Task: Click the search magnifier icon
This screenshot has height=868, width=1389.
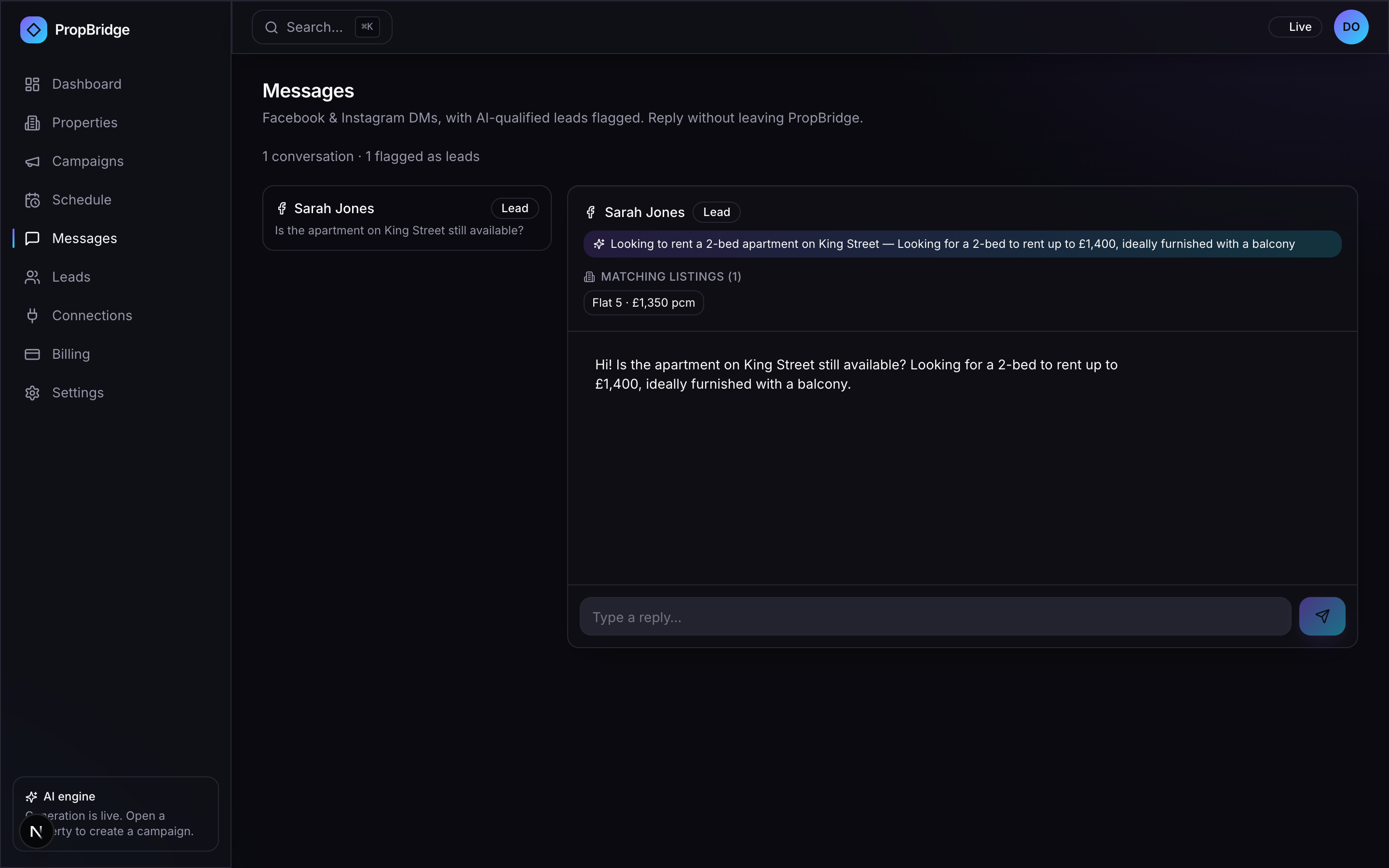Action: 272,27
